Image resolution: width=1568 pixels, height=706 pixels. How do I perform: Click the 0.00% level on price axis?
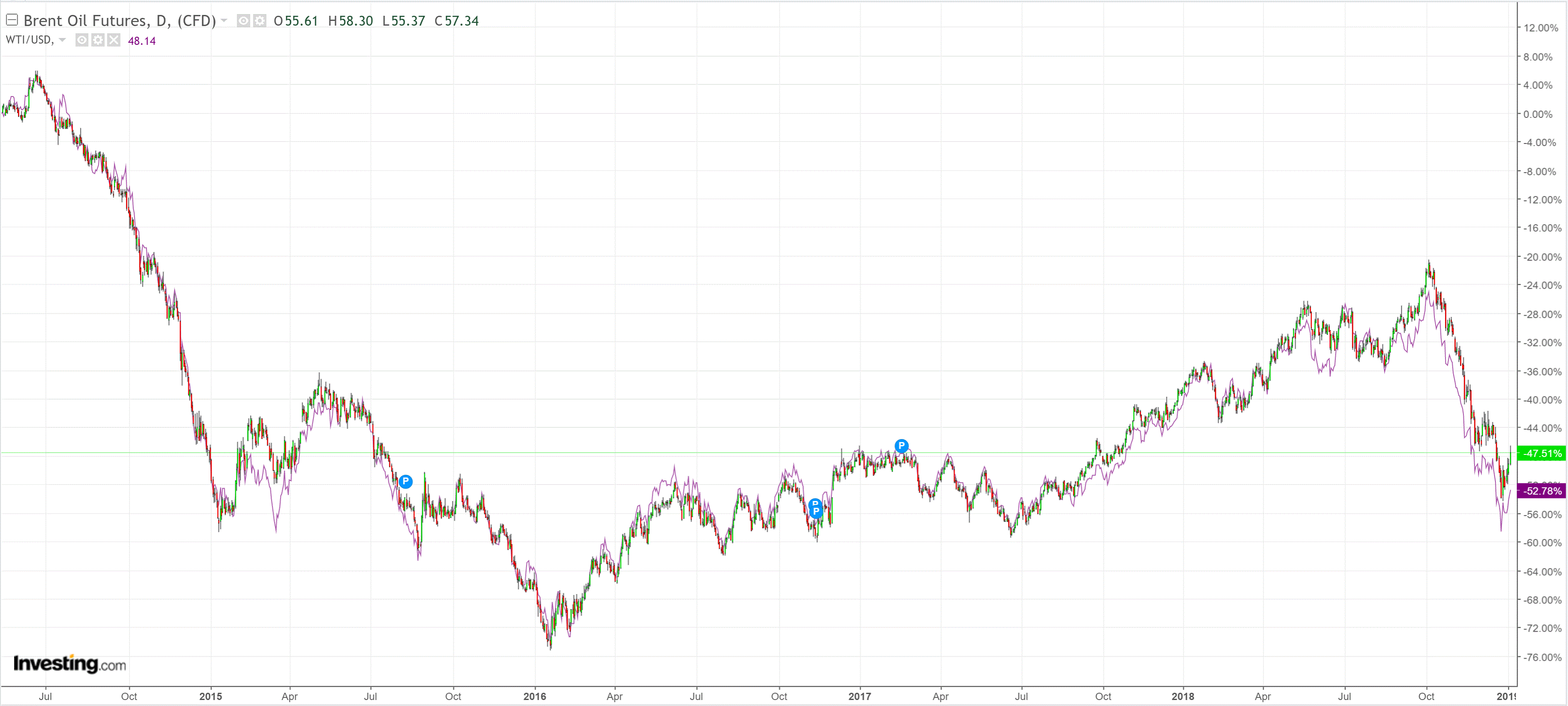[1538, 114]
